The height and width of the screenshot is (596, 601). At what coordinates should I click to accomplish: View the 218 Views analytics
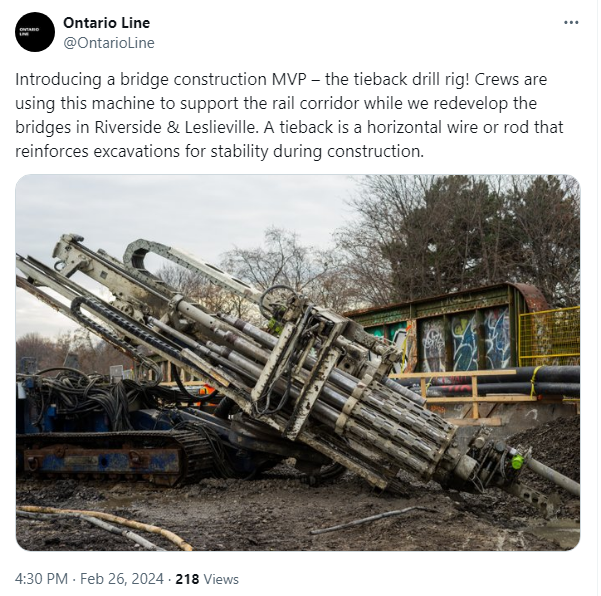tap(207, 579)
